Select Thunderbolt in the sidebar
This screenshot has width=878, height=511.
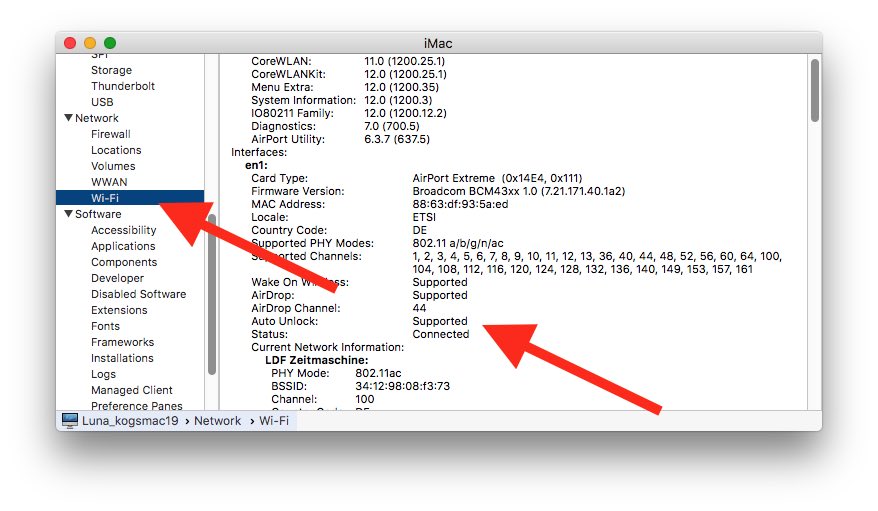pos(123,86)
